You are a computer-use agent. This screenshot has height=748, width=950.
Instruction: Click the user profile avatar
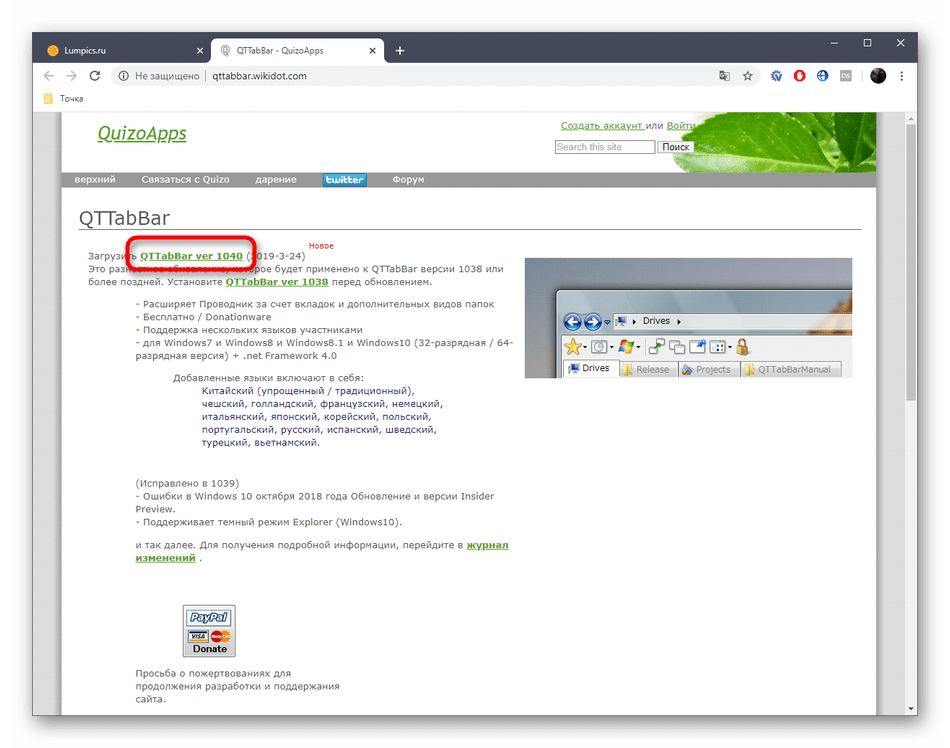878,76
